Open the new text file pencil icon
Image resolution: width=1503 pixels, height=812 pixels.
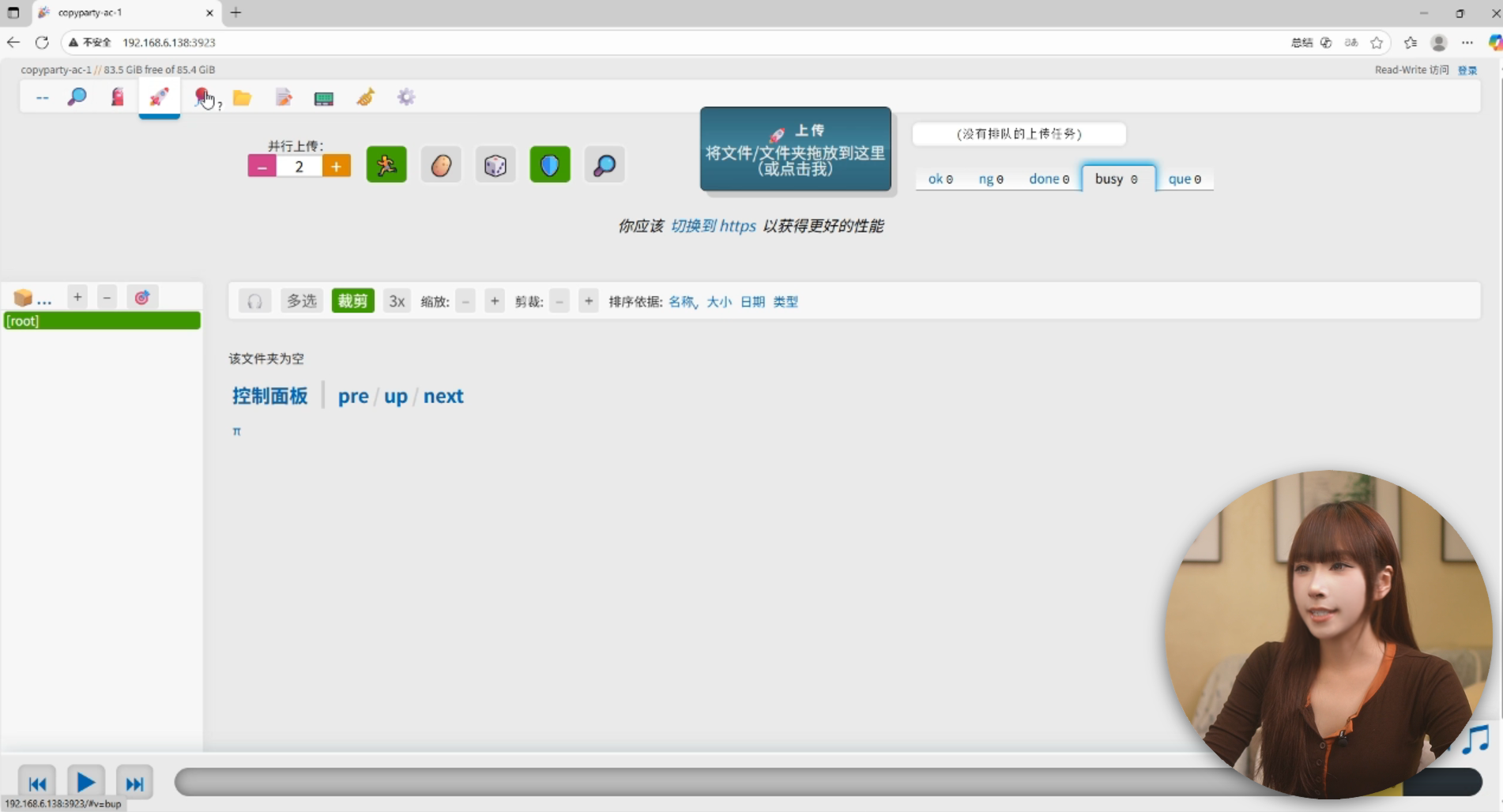coord(284,97)
